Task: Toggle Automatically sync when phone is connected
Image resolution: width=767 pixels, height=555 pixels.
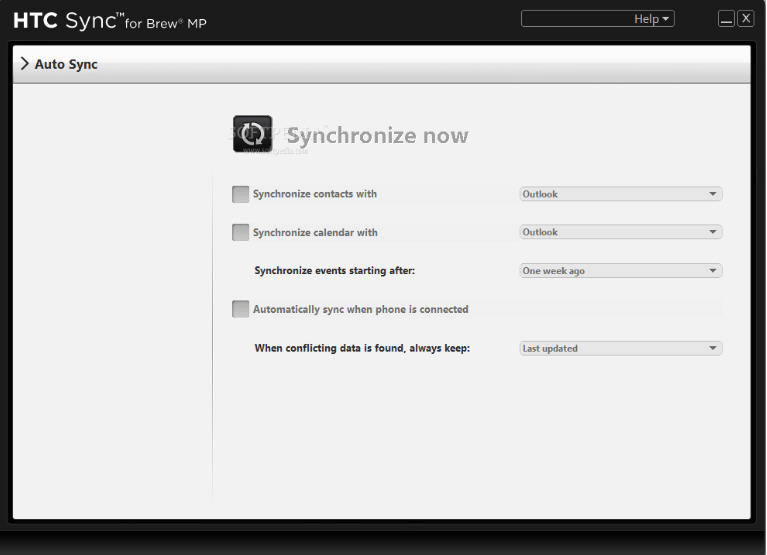Action: [x=240, y=309]
